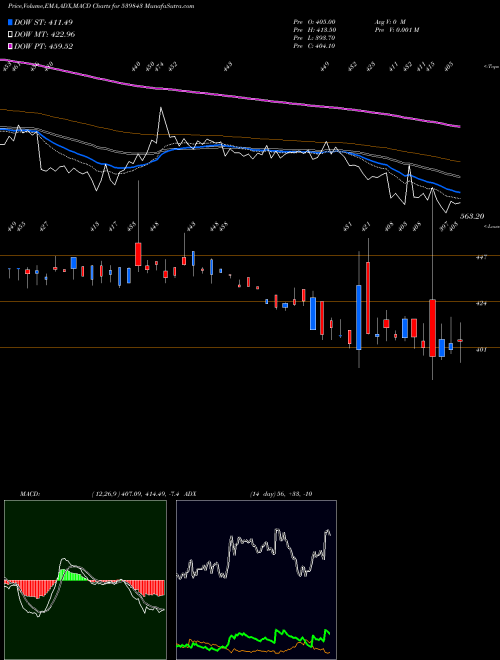Click the magenta long-term average line
Viewport: 500px width, 660px height.
tap(230, 96)
